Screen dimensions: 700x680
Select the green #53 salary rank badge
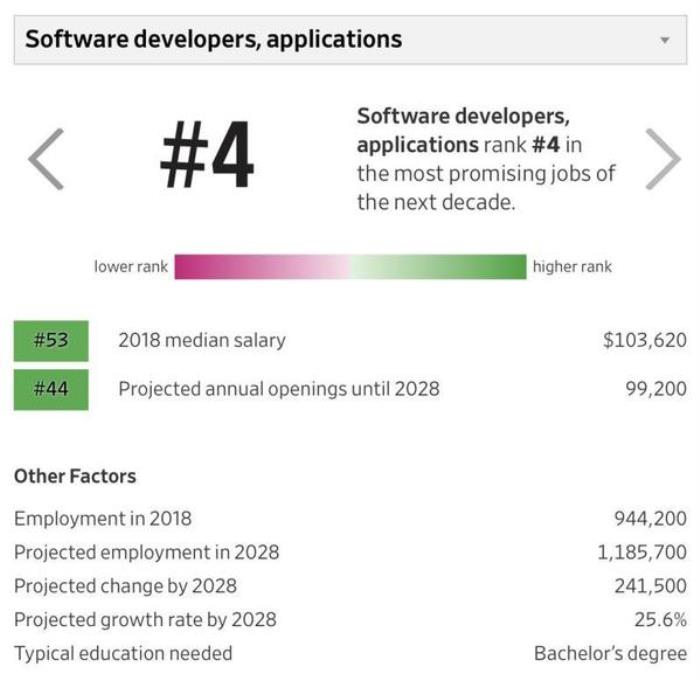[51, 340]
